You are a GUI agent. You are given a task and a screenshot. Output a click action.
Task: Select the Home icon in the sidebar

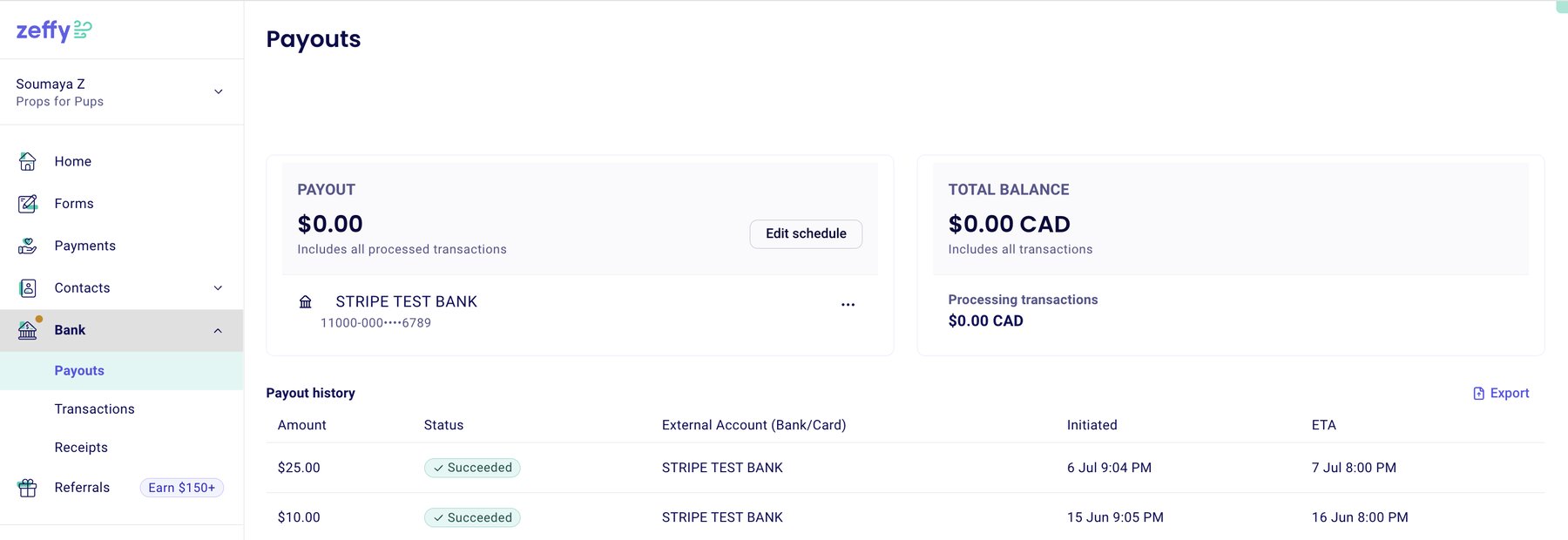27,161
